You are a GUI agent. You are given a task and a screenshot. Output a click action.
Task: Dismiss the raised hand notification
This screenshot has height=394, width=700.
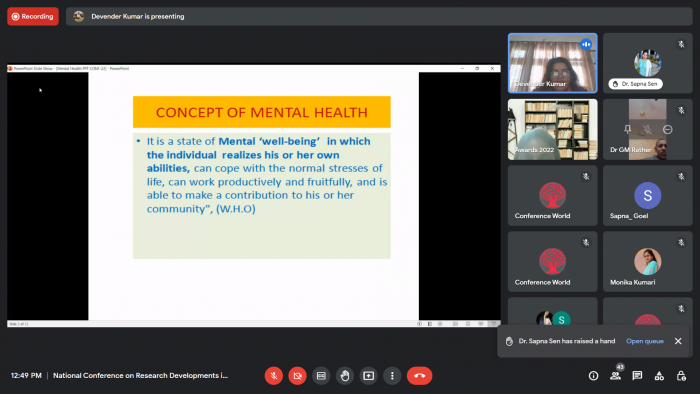(x=678, y=341)
